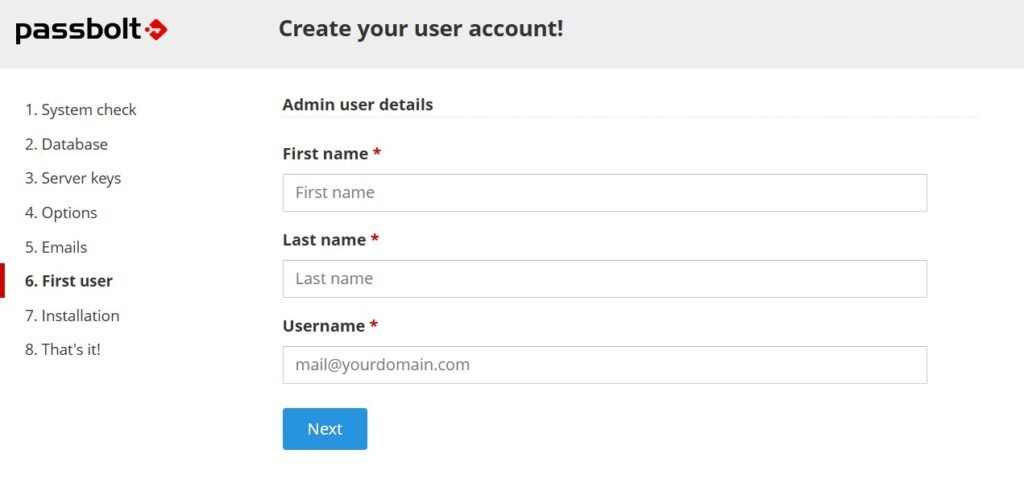Click the Admin user details heading
Screen dimensions: 1024x495
(357, 104)
